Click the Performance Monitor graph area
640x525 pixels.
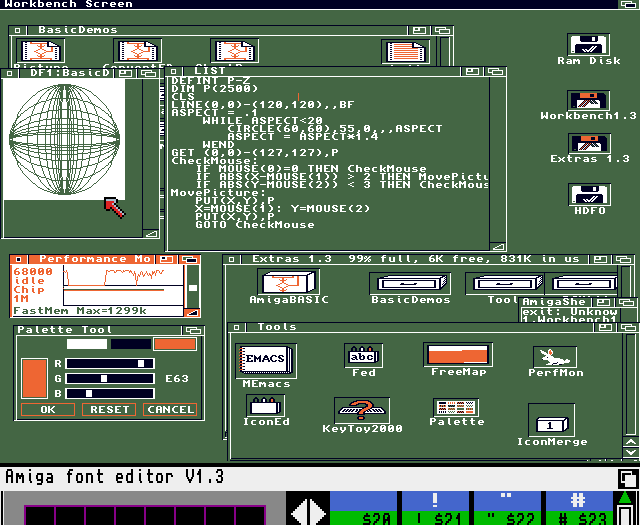[x=123, y=285]
